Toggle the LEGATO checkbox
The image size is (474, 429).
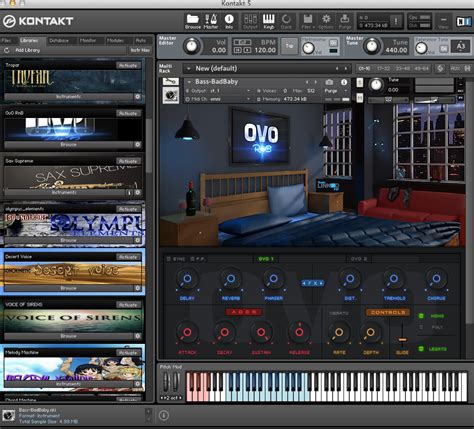point(421,349)
